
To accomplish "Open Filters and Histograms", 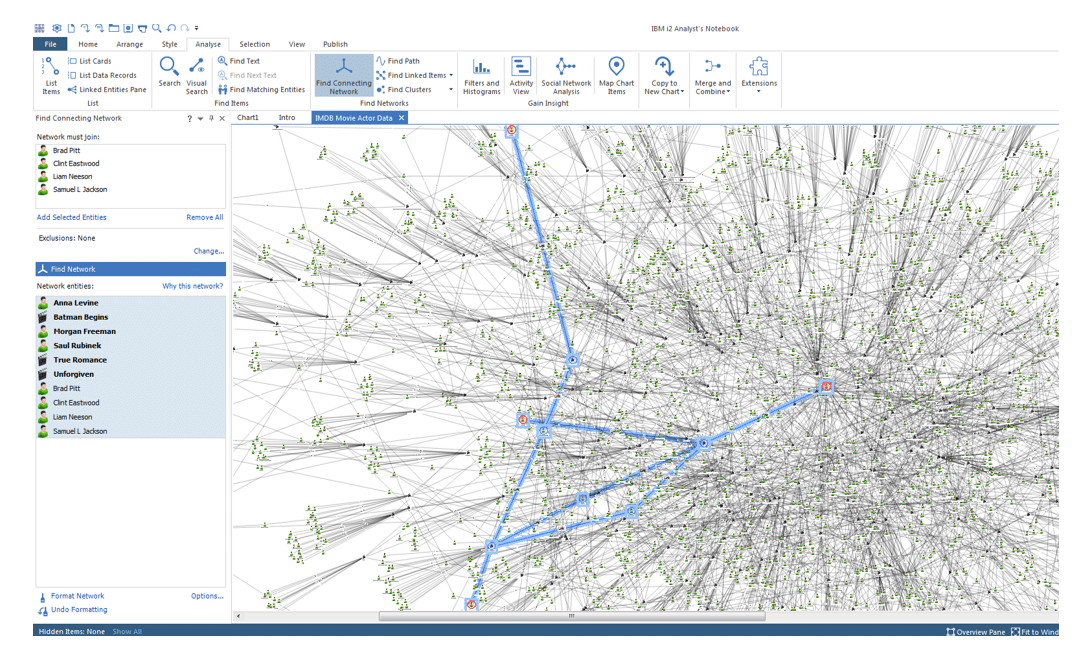I will [x=481, y=76].
